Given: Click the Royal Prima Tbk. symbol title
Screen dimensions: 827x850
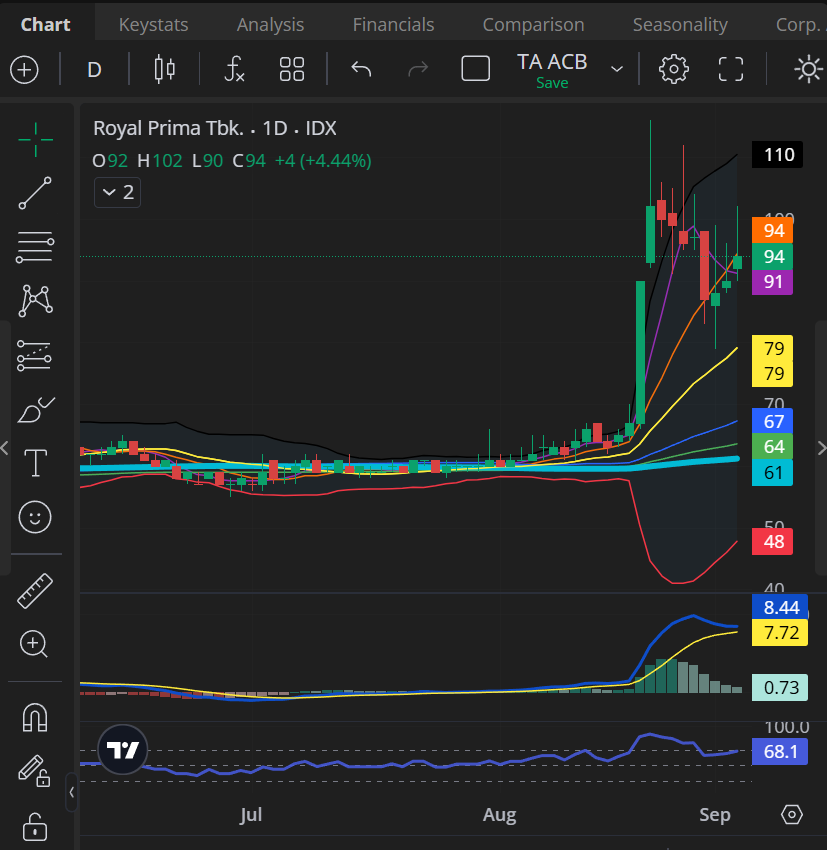Looking at the screenshot, I should pyautogui.click(x=169, y=128).
